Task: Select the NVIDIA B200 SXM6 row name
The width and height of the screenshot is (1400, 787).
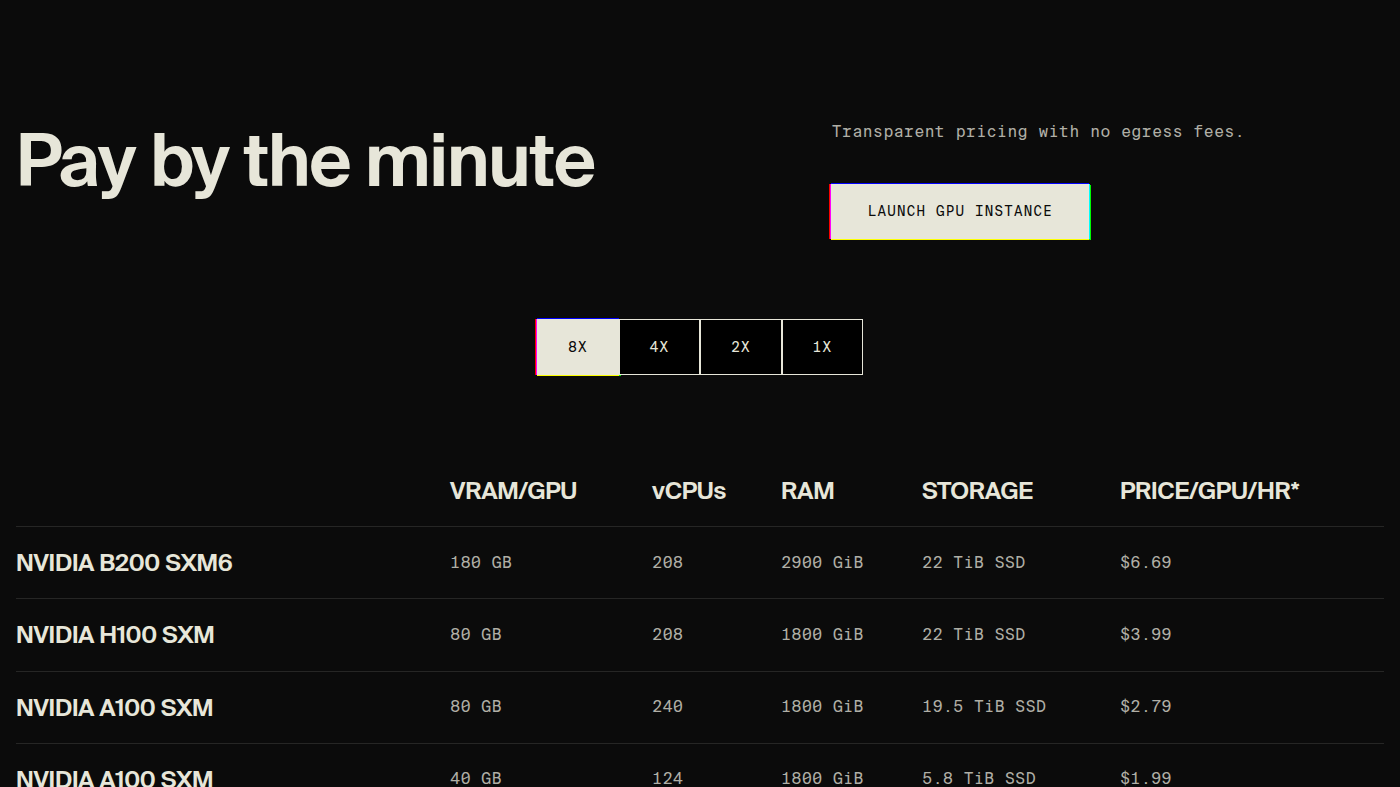Action: tap(124, 563)
